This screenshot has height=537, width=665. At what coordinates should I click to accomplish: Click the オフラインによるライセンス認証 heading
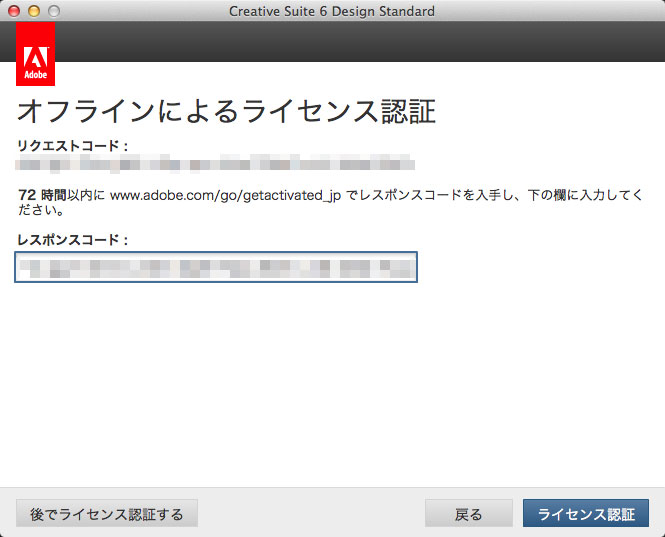click(226, 112)
